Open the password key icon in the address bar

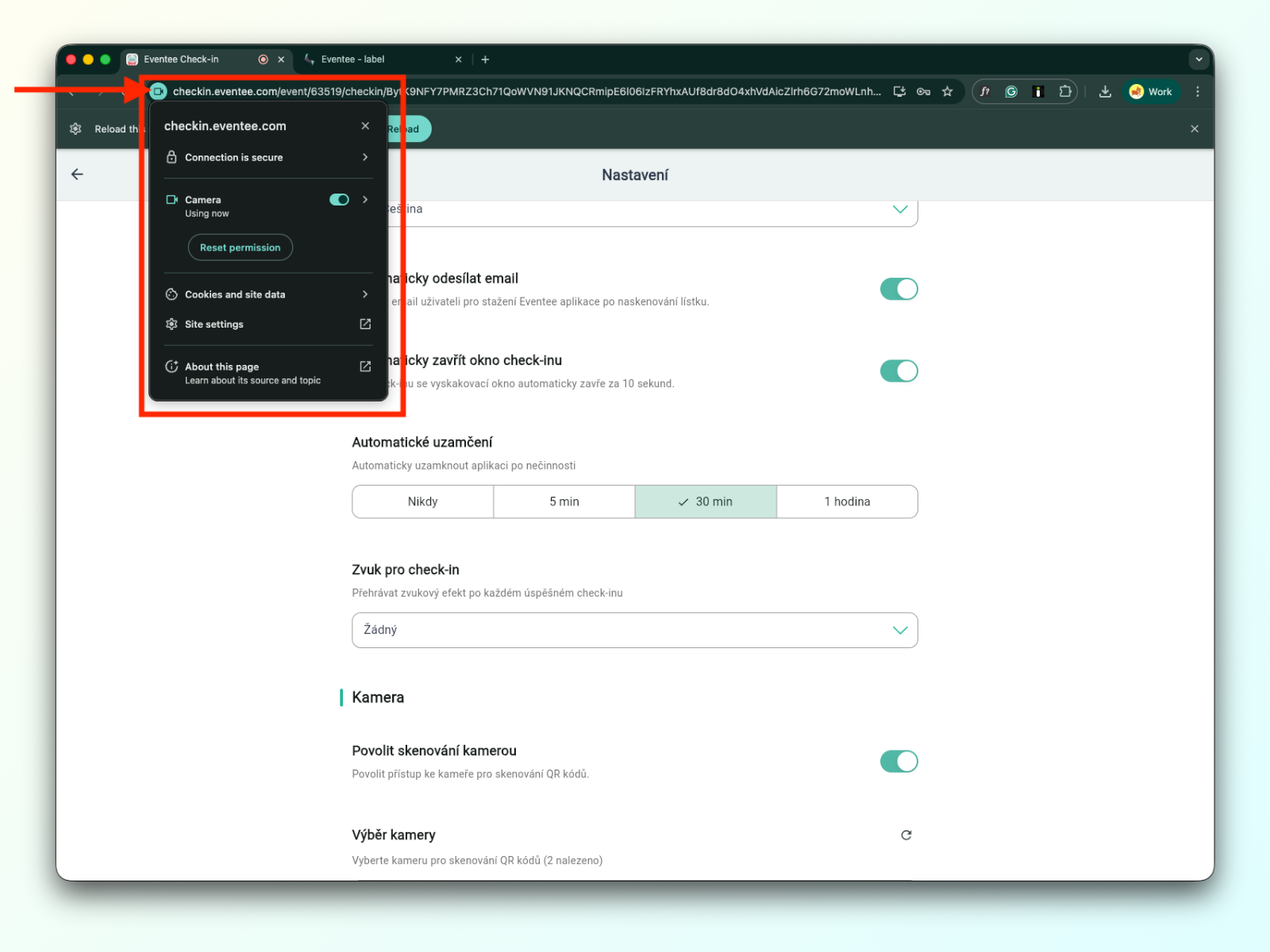[923, 91]
